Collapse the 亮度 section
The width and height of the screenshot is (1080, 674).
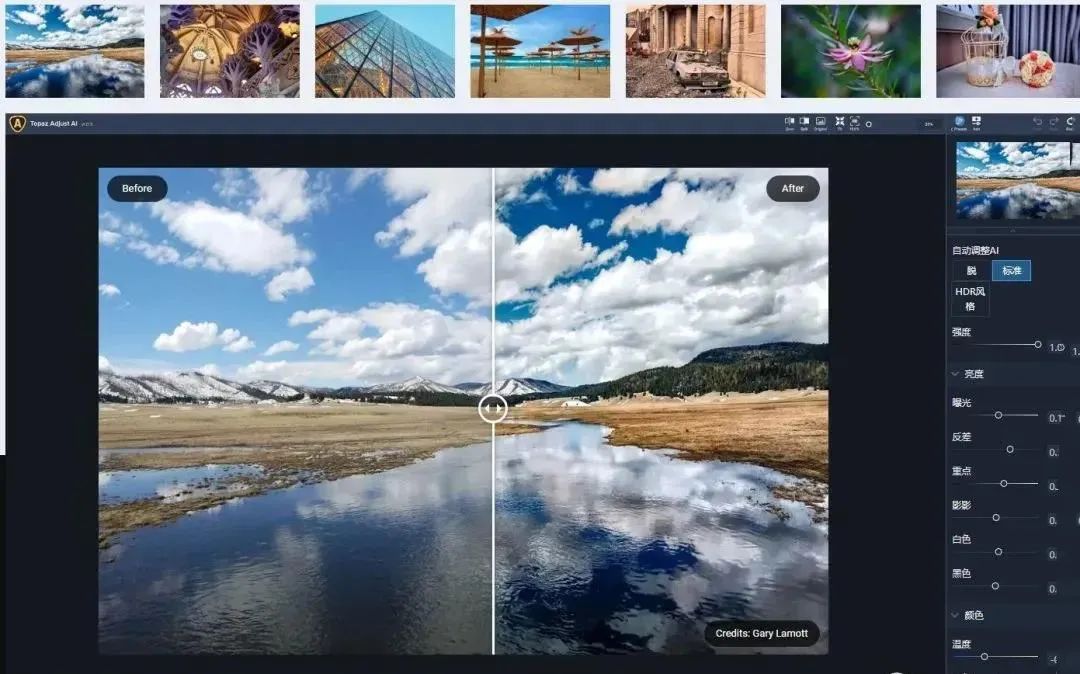[x=956, y=374]
